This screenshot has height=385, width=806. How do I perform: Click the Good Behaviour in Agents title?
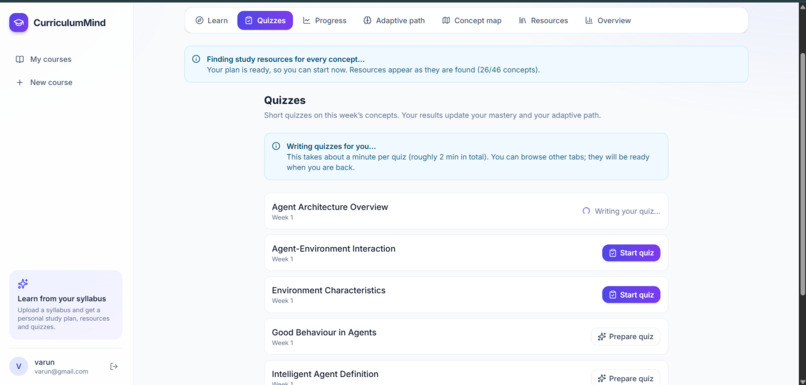(x=324, y=333)
